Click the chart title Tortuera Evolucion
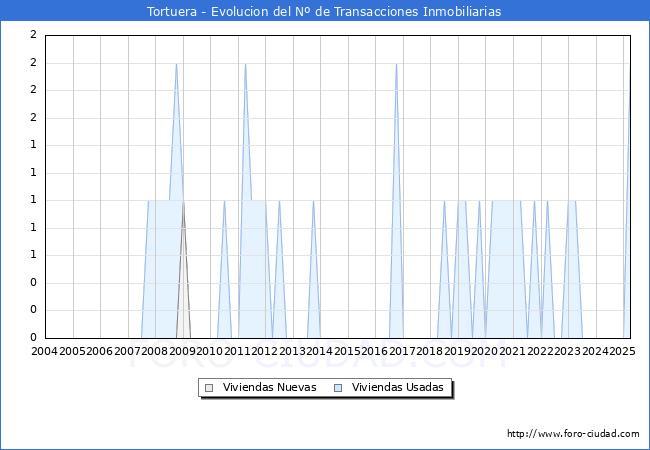This screenshot has width=650, height=450. pyautogui.click(x=324, y=11)
